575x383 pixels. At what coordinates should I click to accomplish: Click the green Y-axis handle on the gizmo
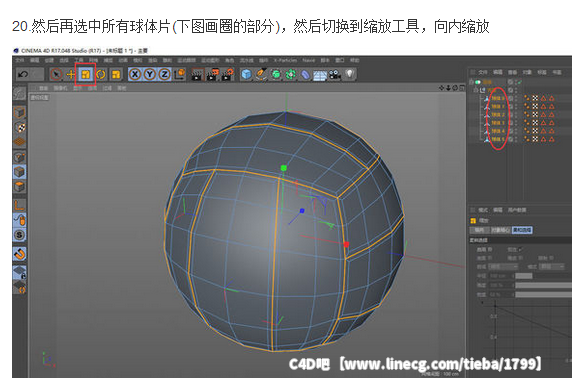coord(283,168)
